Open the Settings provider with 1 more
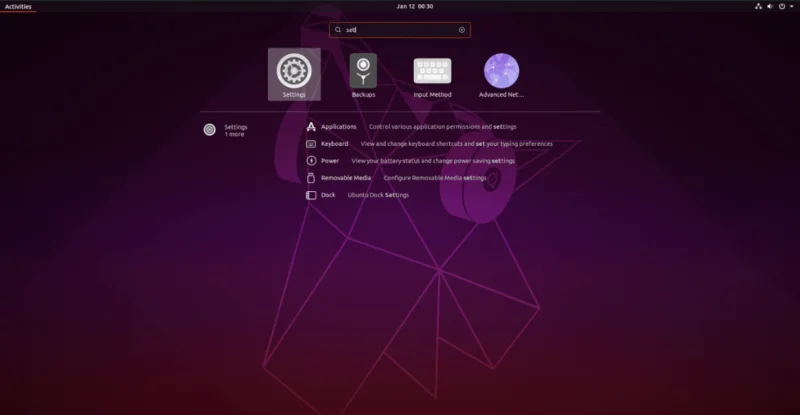Screen dimensions: 800x415 tap(226, 130)
